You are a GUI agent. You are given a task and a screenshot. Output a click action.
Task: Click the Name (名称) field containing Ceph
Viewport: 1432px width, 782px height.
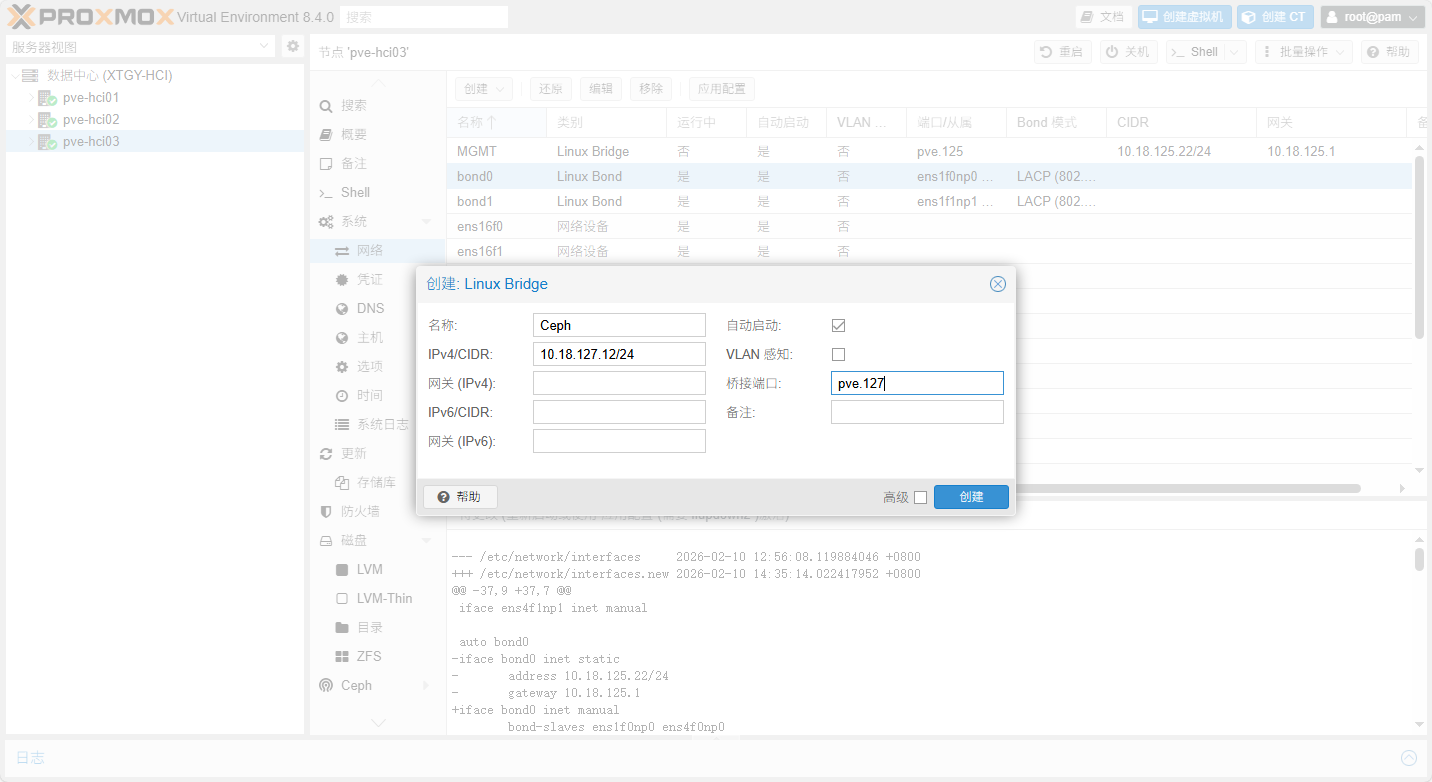tap(619, 325)
